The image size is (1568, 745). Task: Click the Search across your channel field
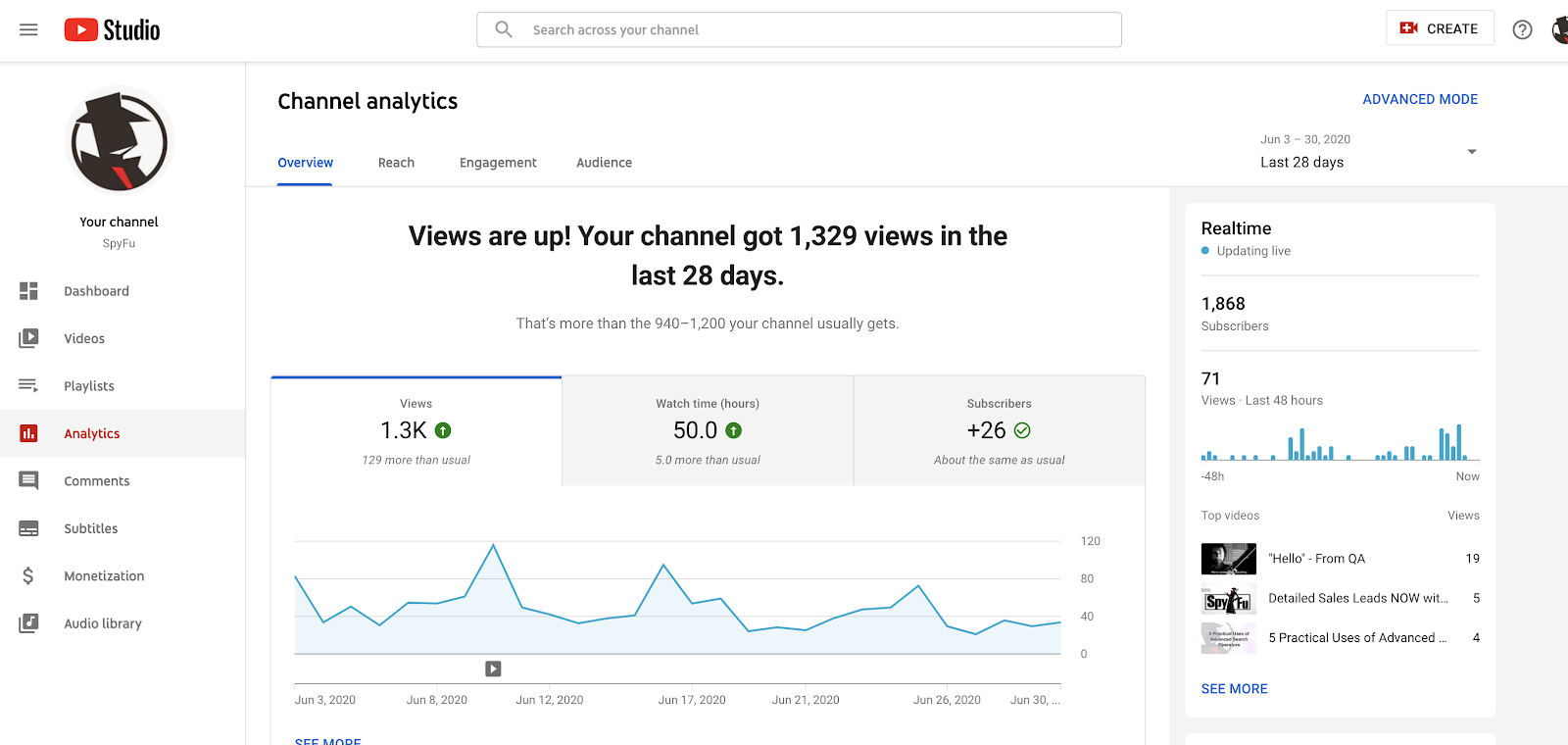pos(799,29)
